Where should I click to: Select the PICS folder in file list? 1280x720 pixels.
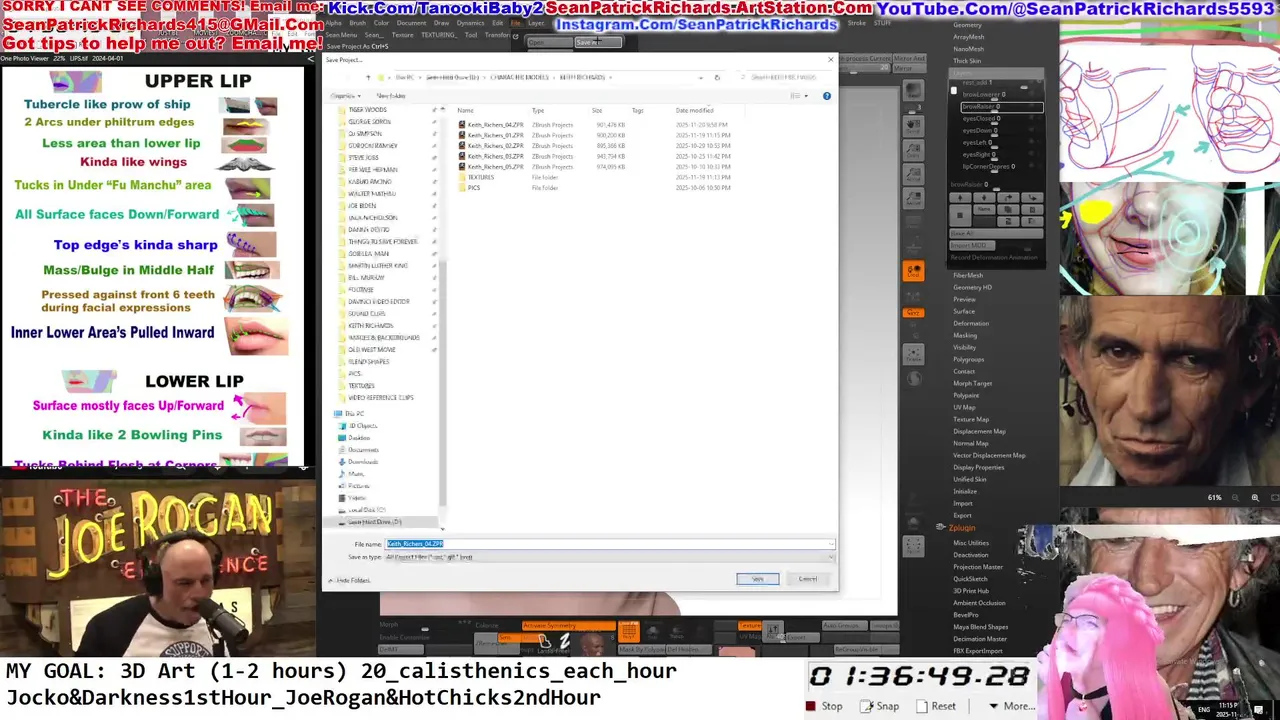click(473, 188)
